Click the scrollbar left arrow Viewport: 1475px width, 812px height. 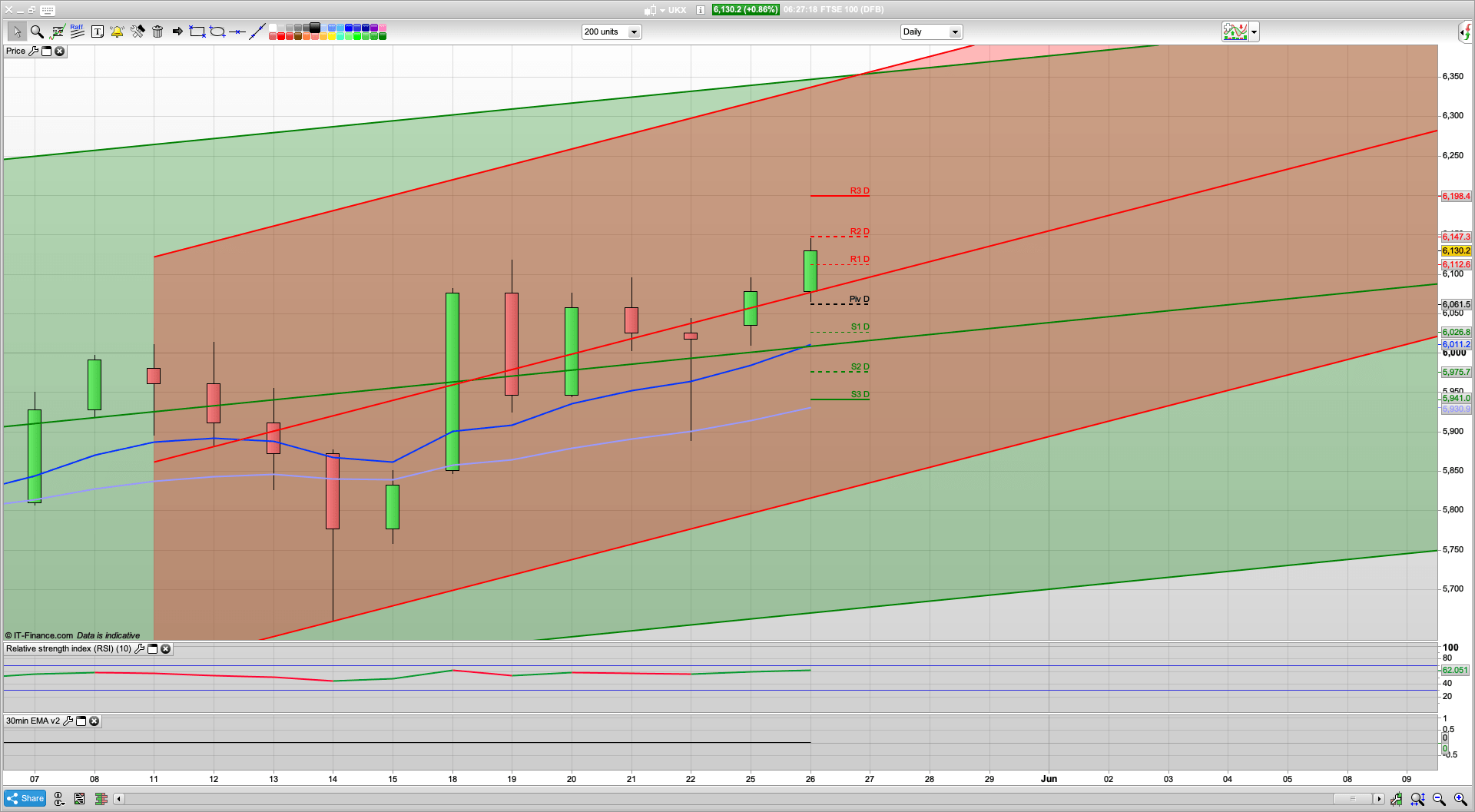tap(119, 799)
